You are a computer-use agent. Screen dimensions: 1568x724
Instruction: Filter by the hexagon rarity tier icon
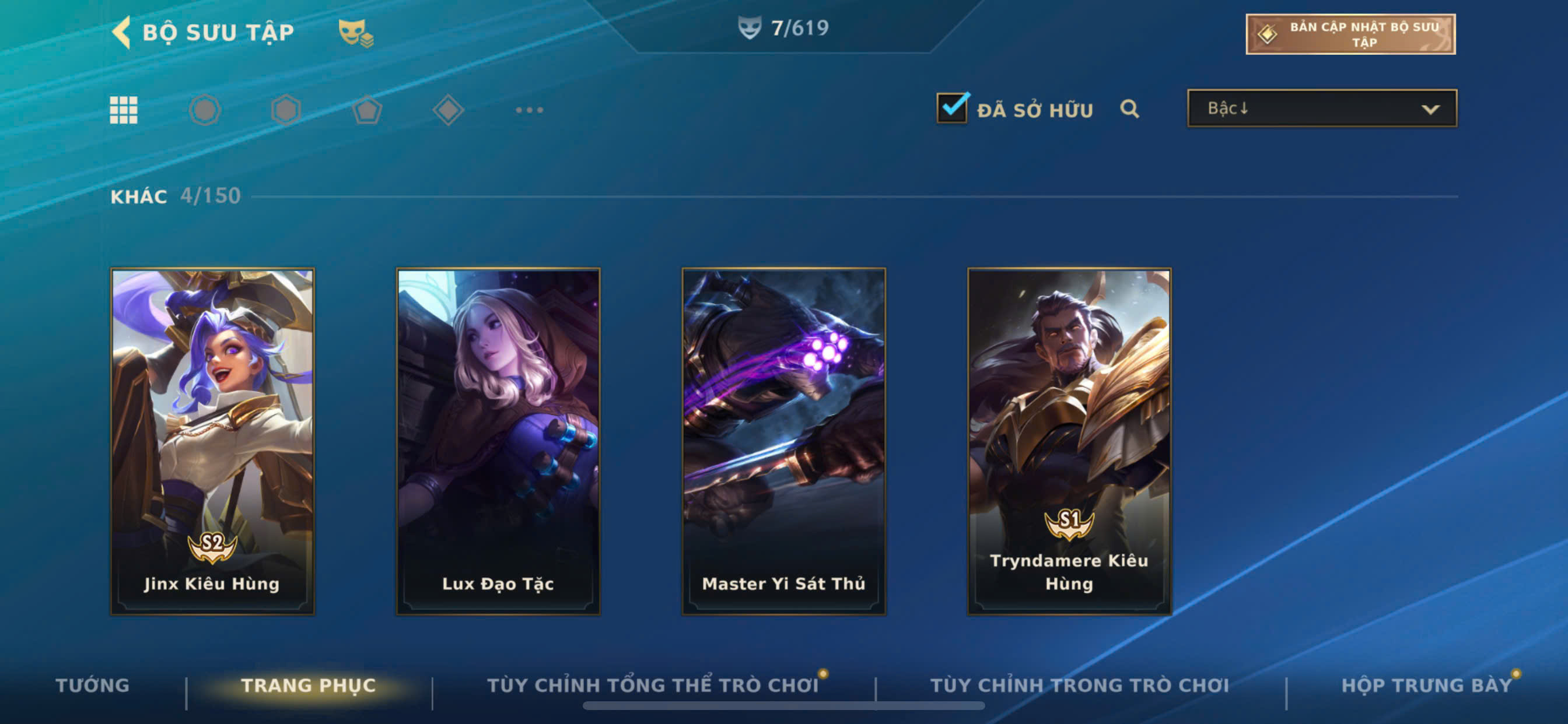[x=286, y=110]
